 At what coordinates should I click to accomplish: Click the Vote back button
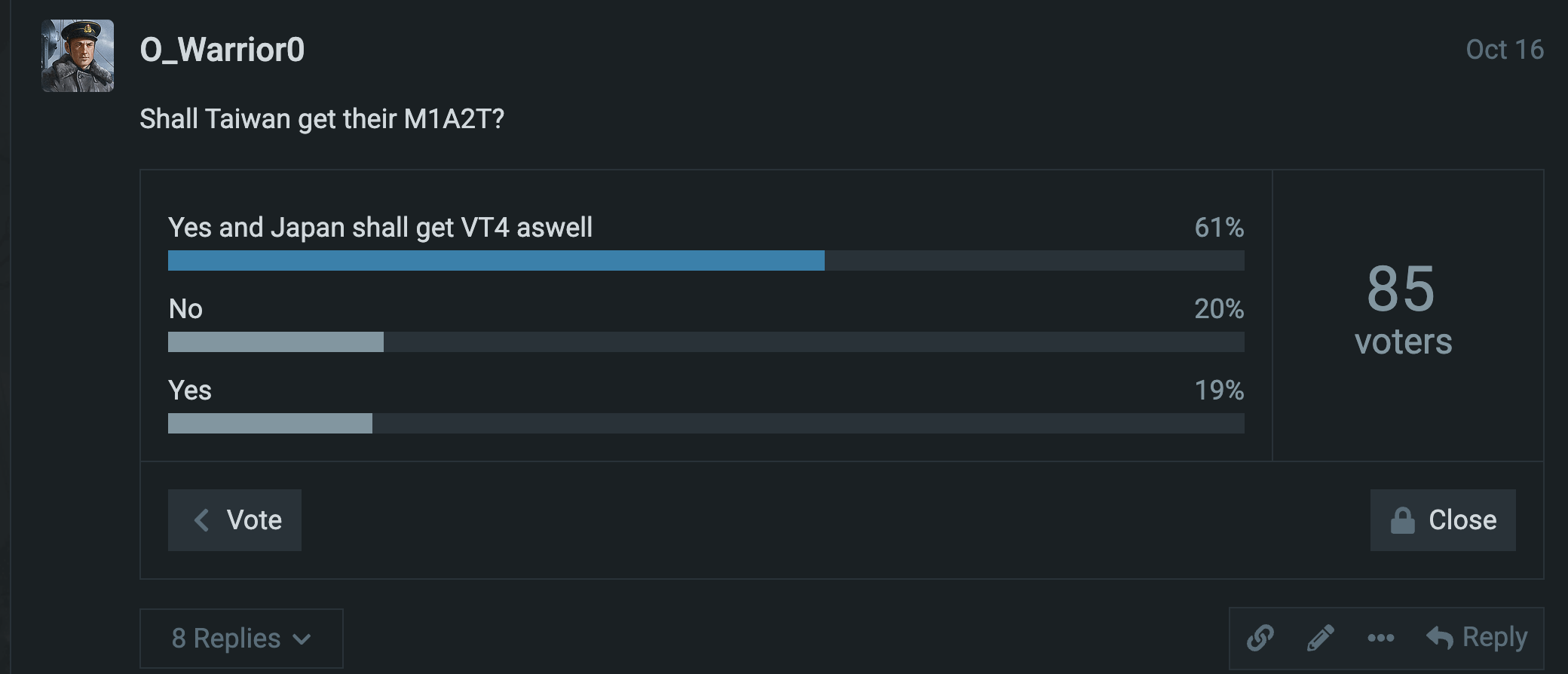234,520
